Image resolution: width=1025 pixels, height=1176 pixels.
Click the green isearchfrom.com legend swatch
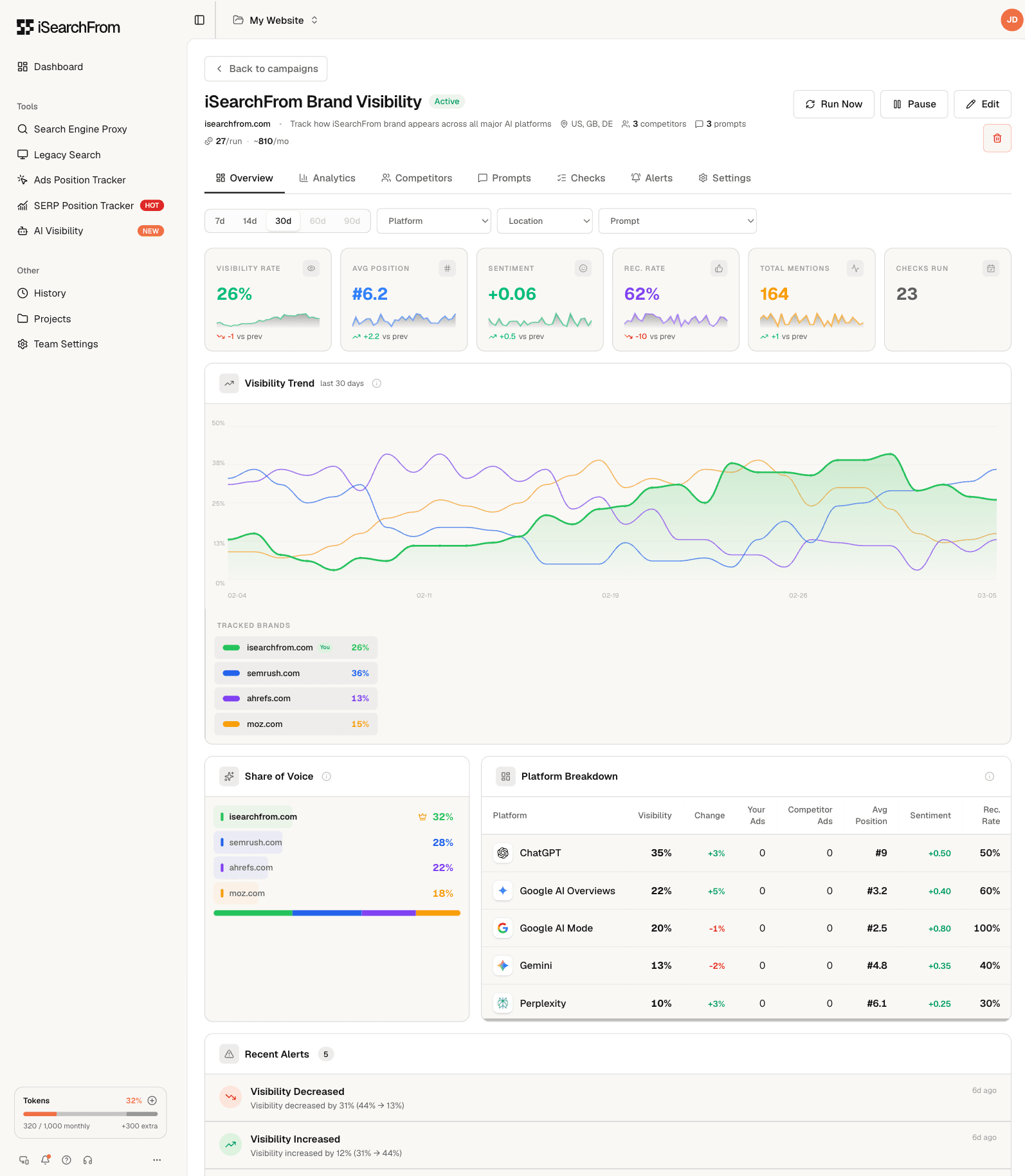click(231, 648)
